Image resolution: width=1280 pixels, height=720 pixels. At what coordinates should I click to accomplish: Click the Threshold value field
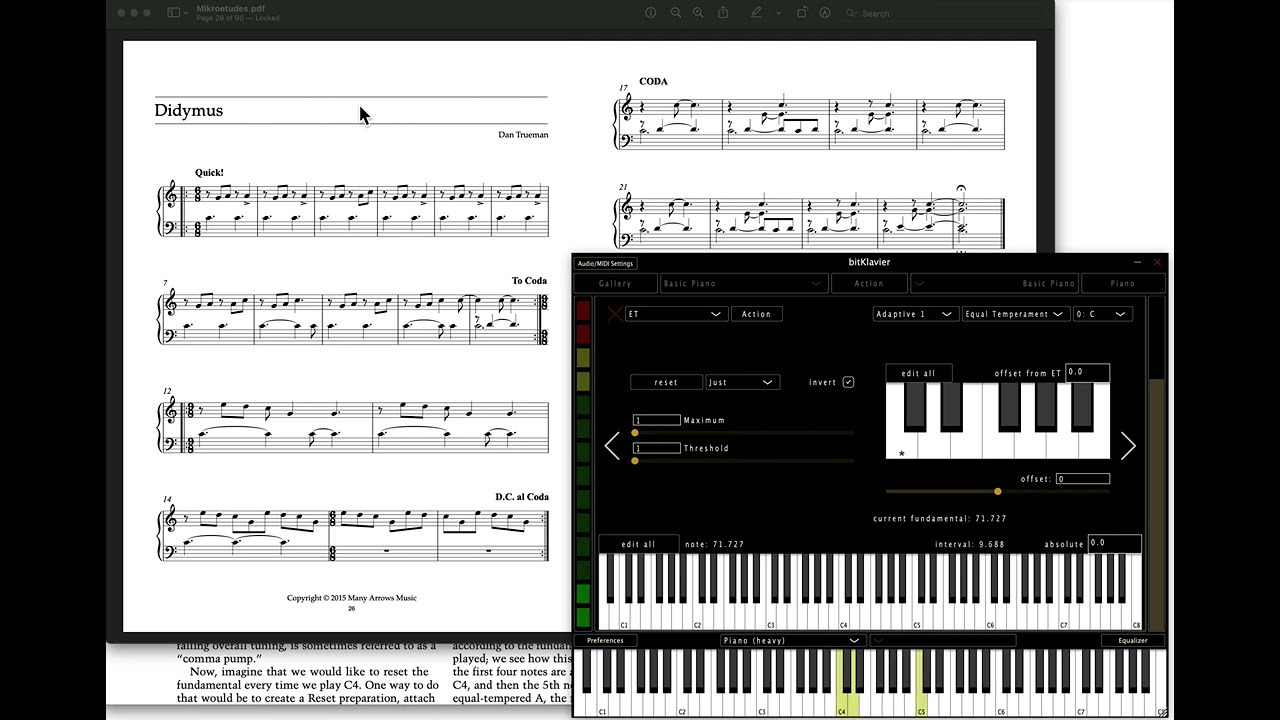click(x=656, y=448)
